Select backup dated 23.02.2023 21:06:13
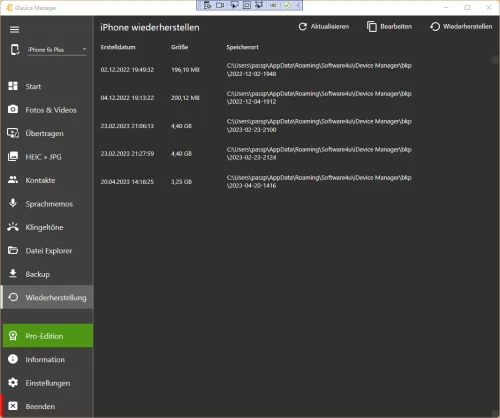500x418 pixels. (127, 126)
